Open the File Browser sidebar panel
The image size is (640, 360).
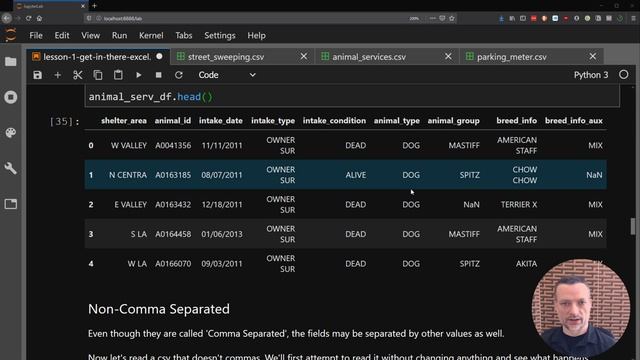coord(11,62)
